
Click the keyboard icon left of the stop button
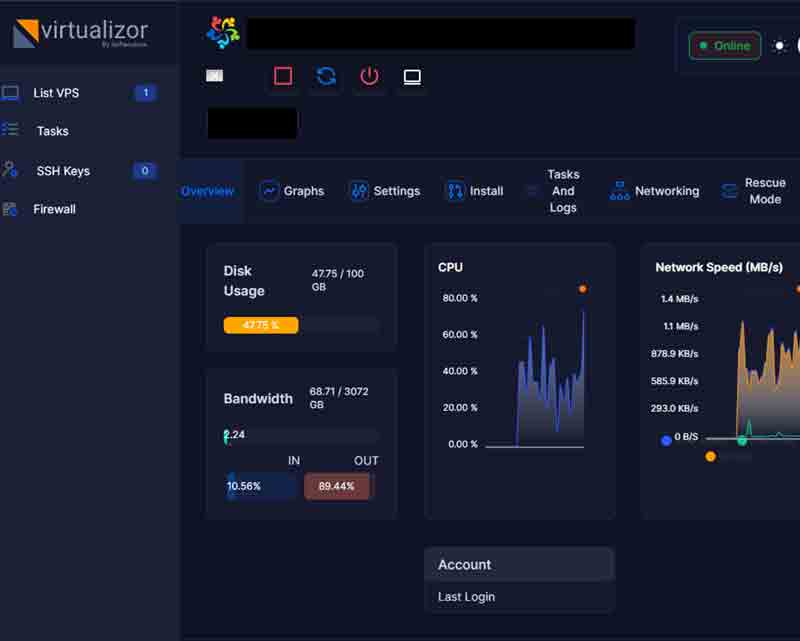point(213,74)
